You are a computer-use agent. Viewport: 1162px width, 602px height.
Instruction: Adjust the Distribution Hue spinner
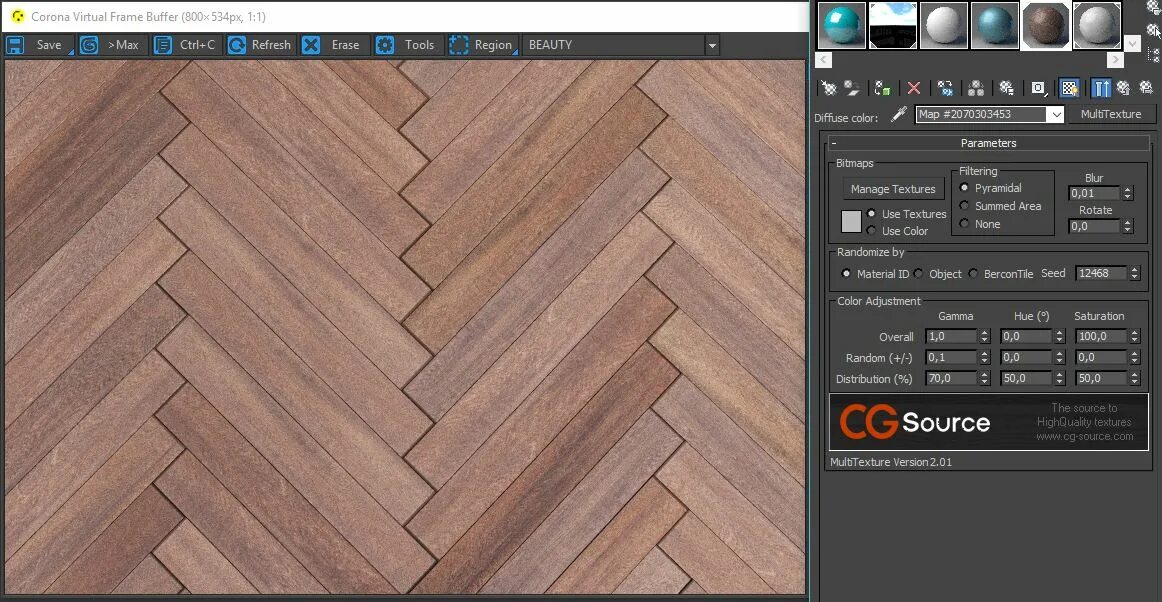tap(1060, 378)
